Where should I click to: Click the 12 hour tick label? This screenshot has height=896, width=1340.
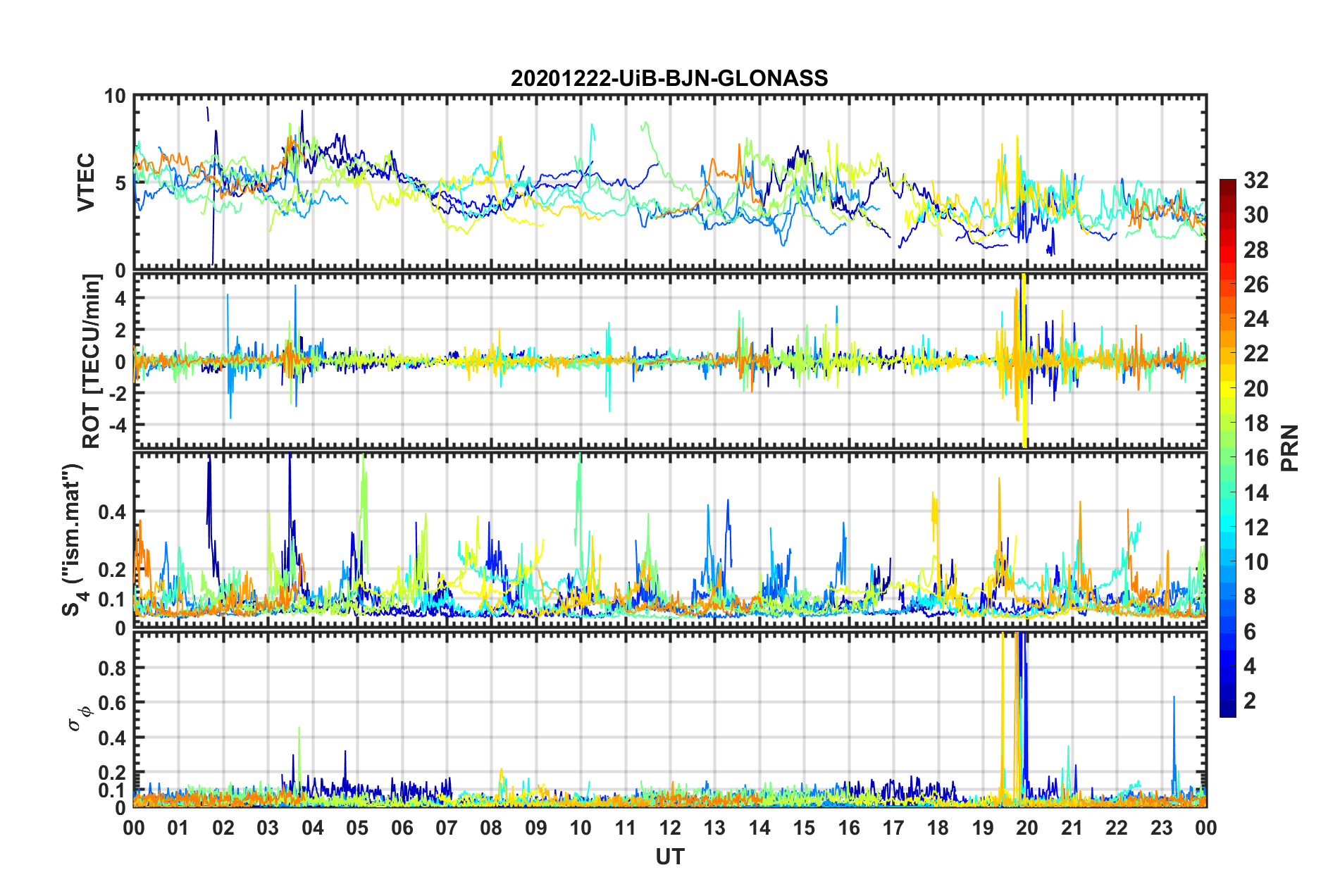670,828
